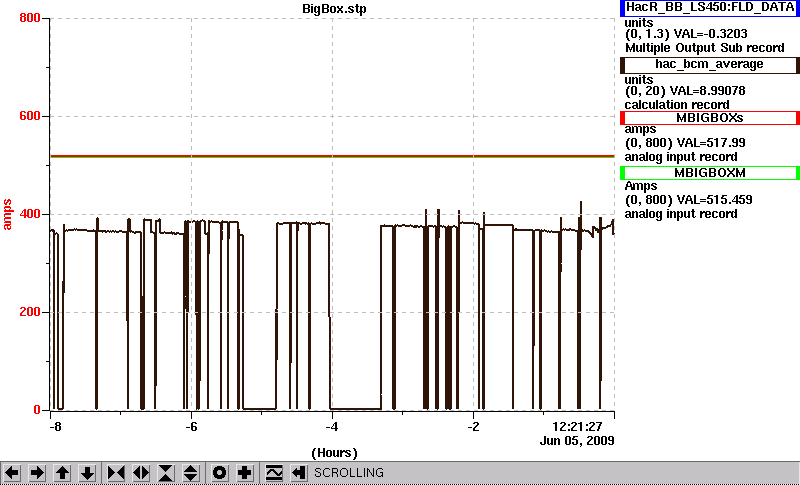The width and height of the screenshot is (800, 485).
Task: Click the date Jun 05, 2009
Action: point(577,441)
